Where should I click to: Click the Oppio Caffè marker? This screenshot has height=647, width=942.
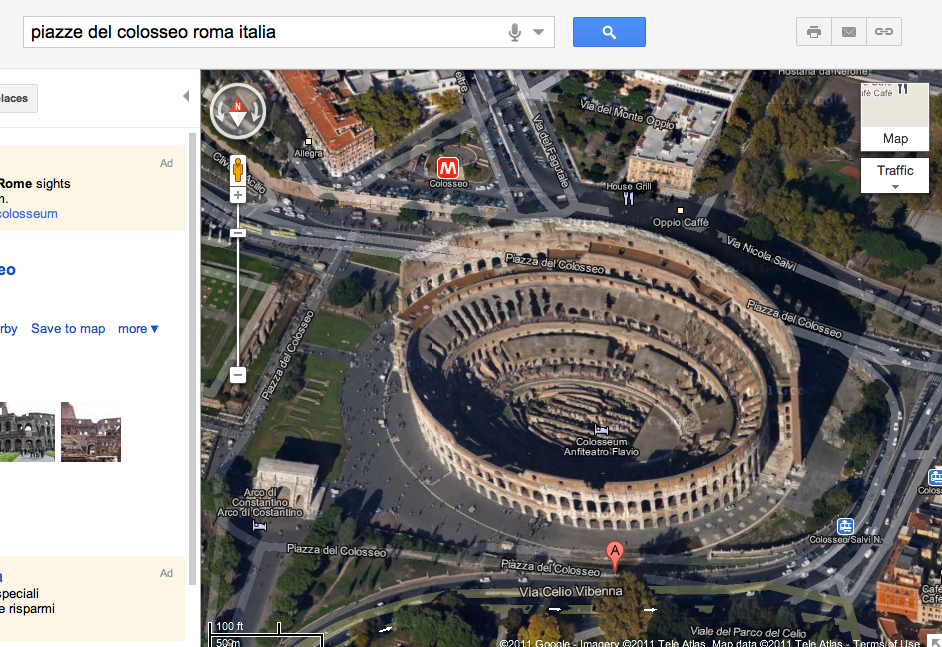(x=680, y=211)
